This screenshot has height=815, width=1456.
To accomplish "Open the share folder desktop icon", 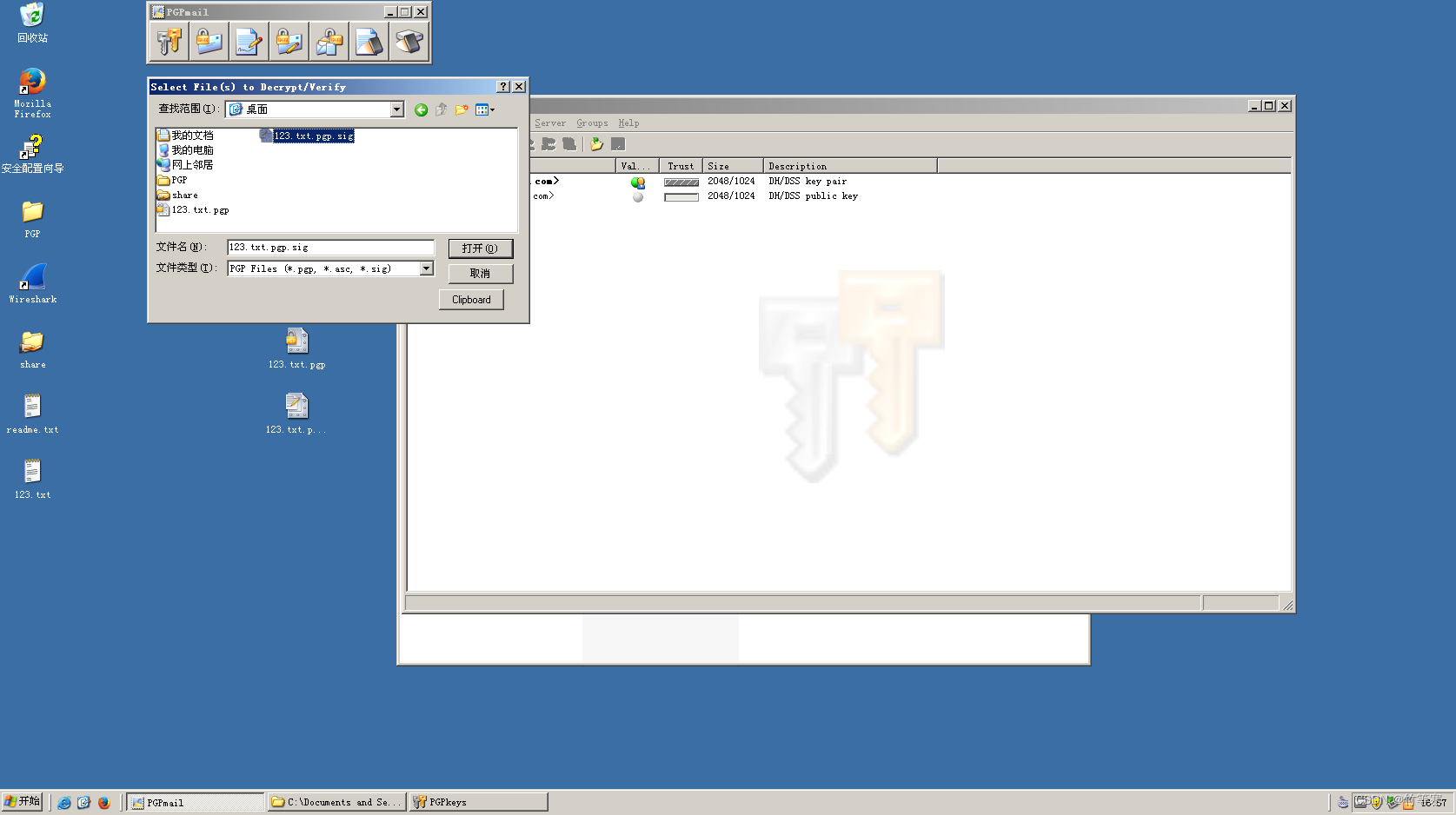I will (x=32, y=349).
